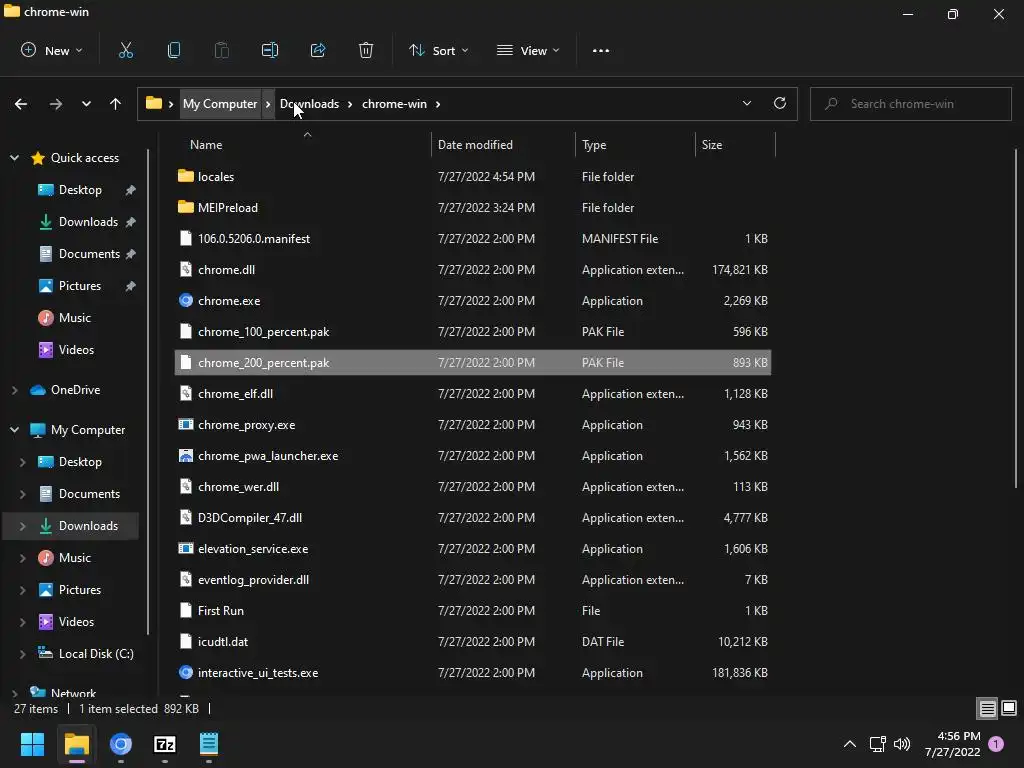Viewport: 1024px width, 768px height.
Task: Switch to large thumbnails view icon
Action: click(x=1009, y=708)
